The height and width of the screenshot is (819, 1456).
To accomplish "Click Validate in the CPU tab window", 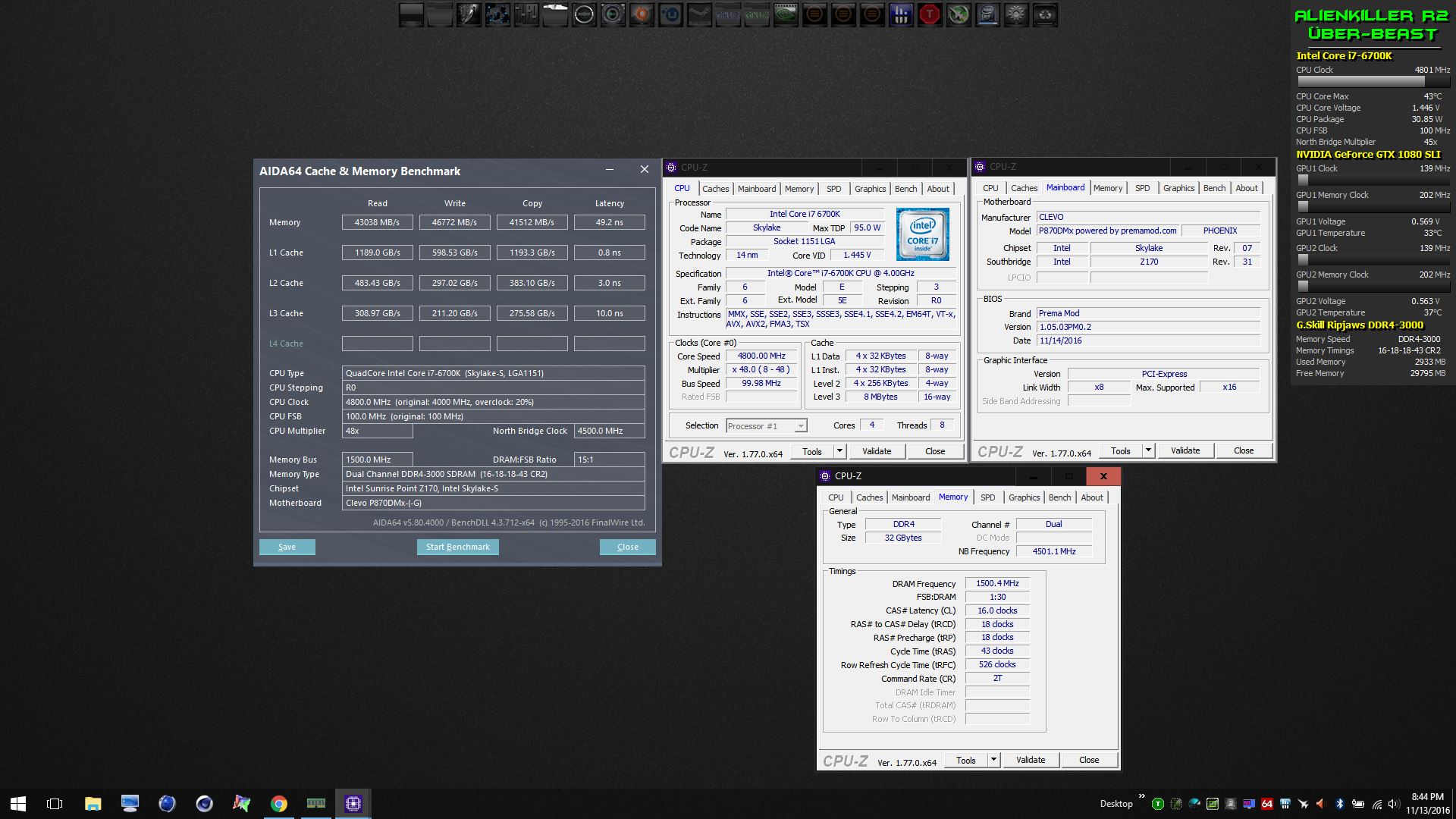I will coord(877,451).
